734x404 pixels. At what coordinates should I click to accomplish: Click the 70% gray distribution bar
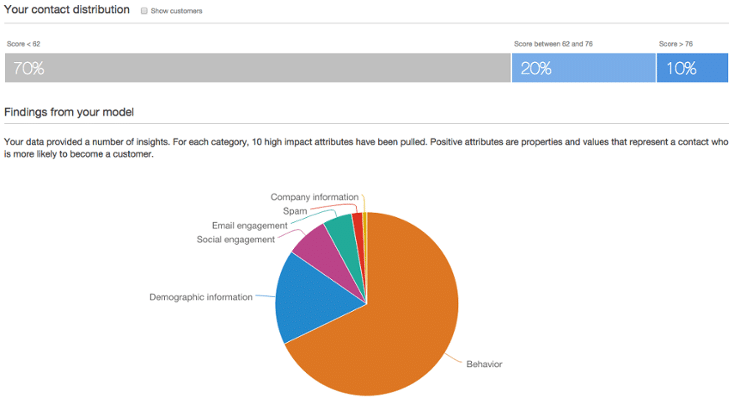(257, 68)
